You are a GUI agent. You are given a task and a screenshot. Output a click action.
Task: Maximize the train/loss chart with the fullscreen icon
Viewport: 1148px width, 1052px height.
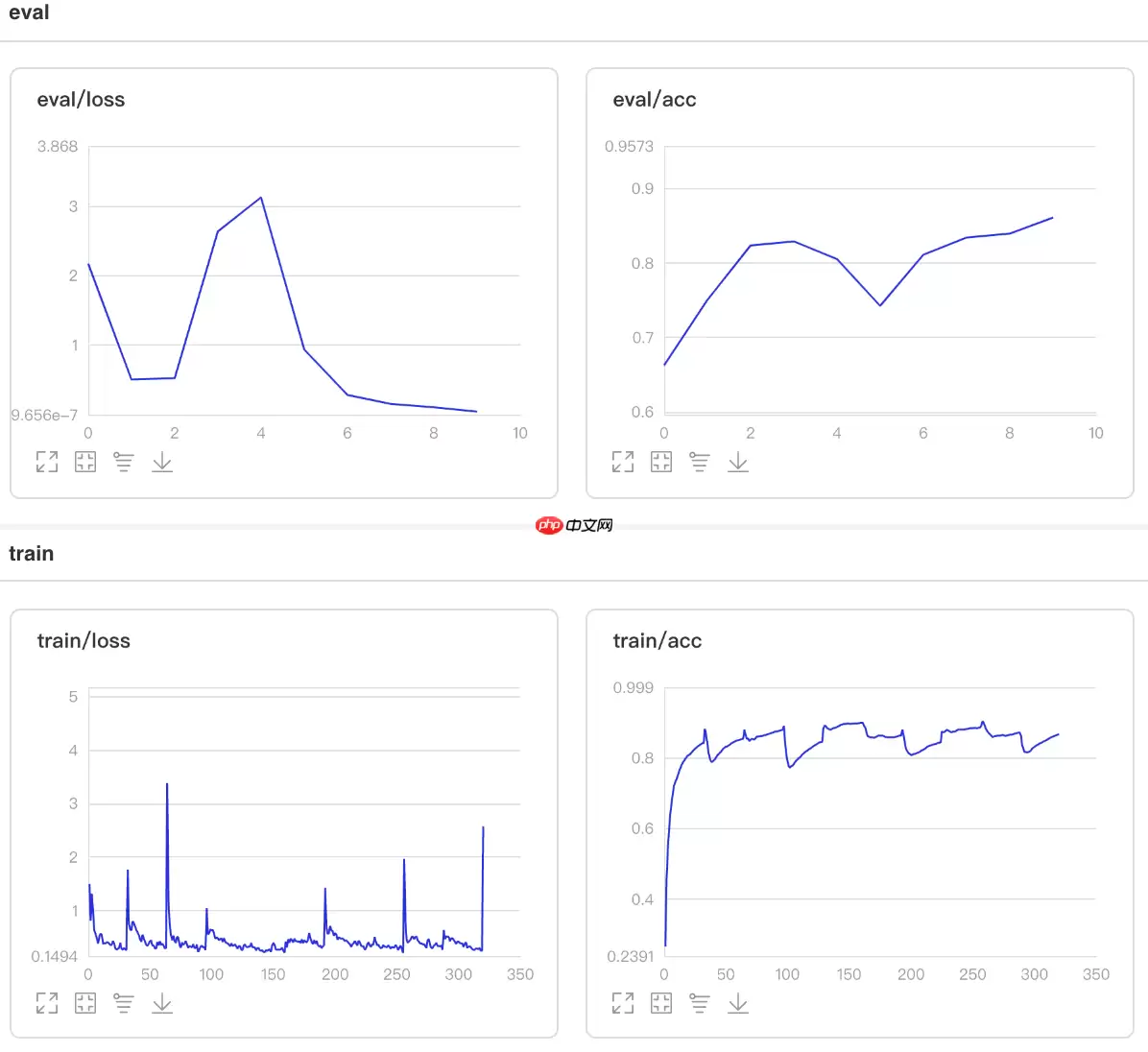(x=47, y=1003)
